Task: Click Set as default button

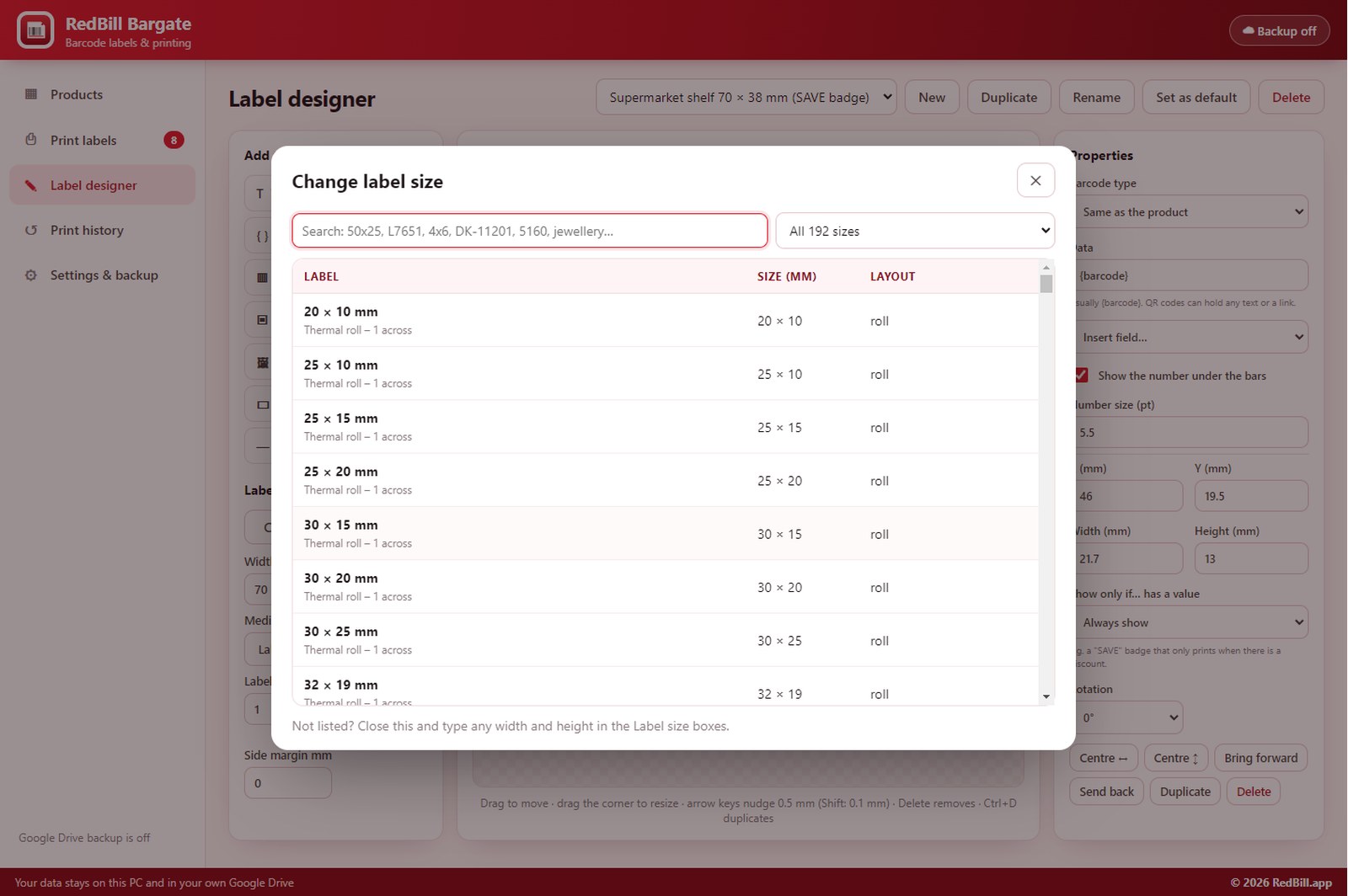Action: pyautogui.click(x=1196, y=97)
